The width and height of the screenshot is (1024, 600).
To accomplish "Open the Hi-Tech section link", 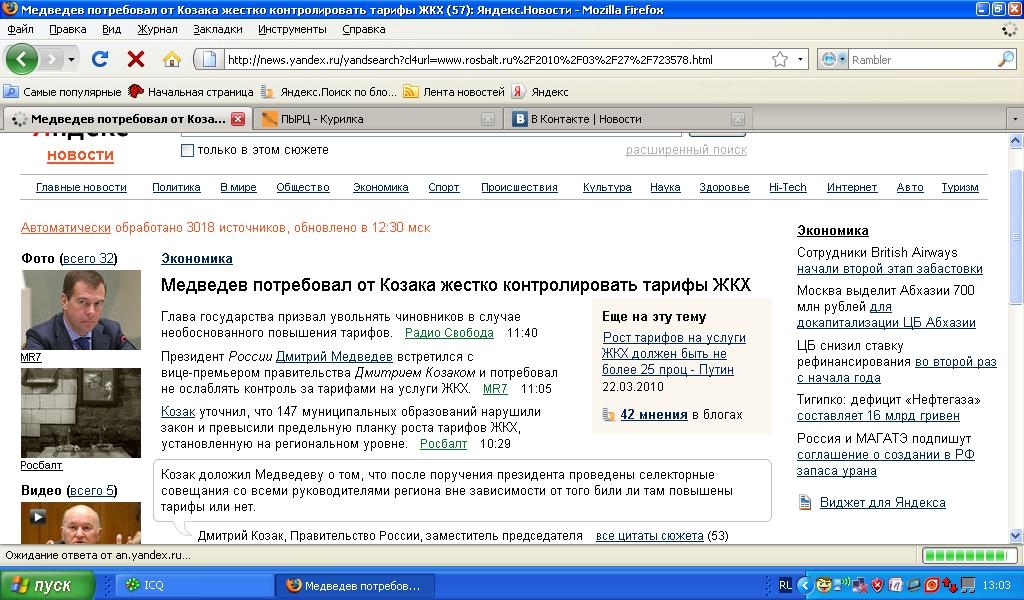I will pyautogui.click(x=788, y=187).
